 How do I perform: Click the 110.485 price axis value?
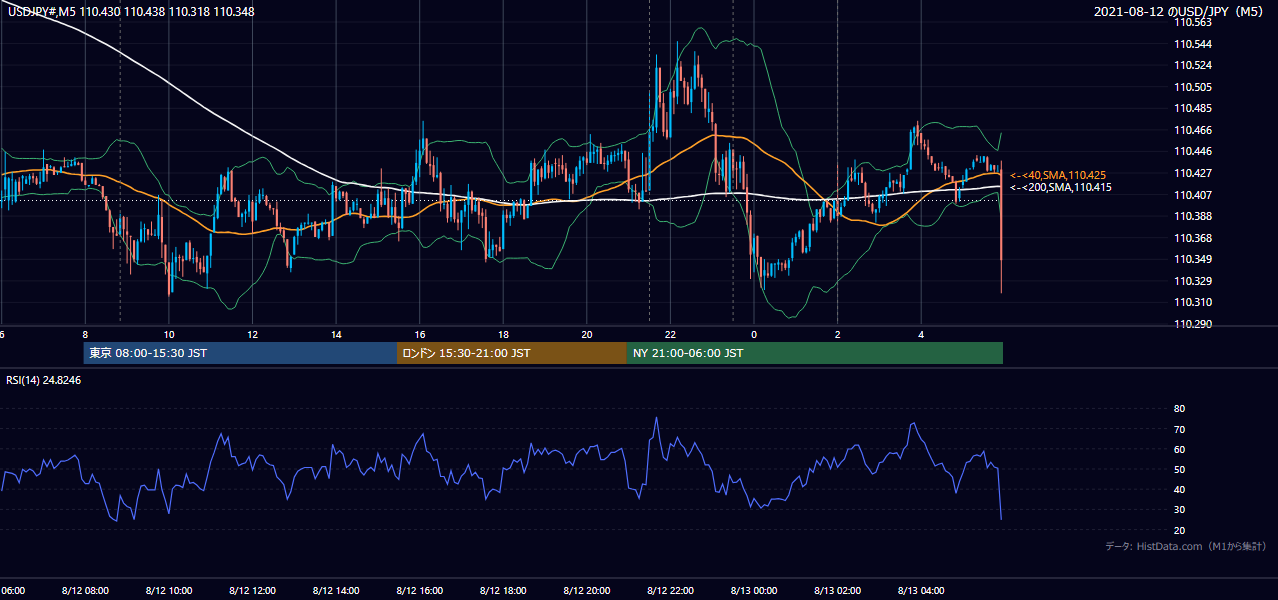pos(1192,109)
